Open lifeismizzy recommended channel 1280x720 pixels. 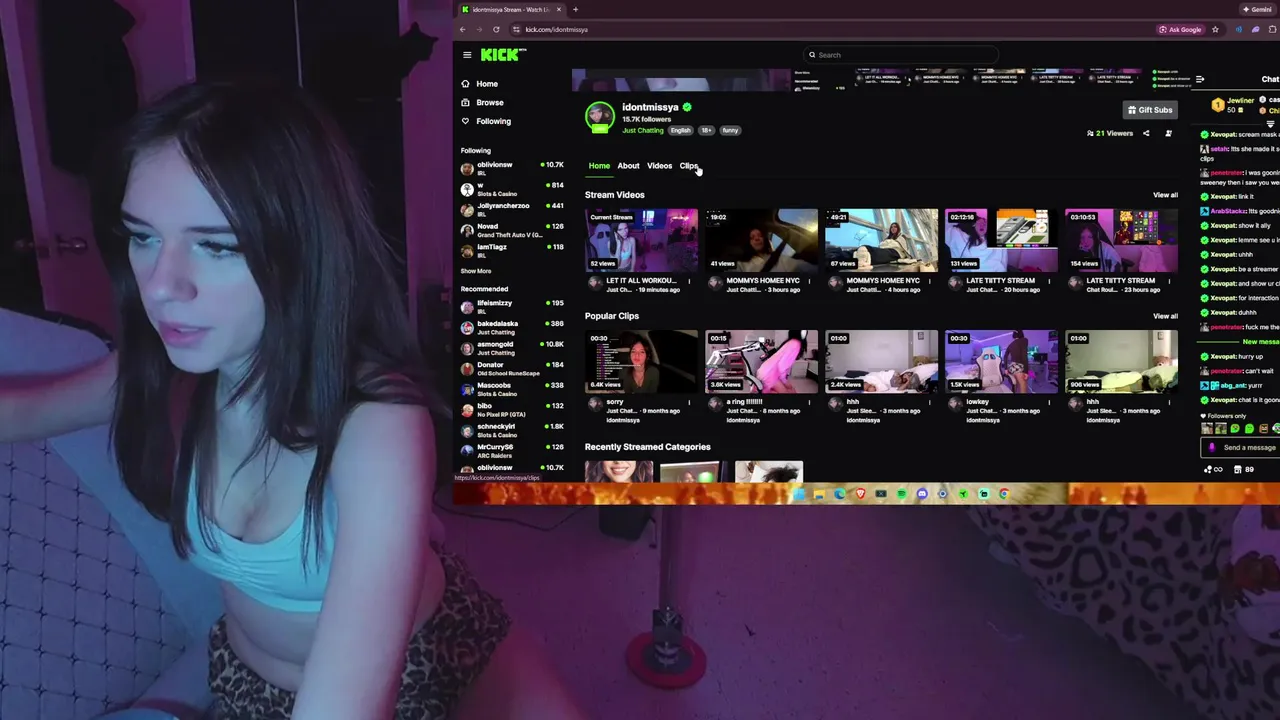pos(512,306)
